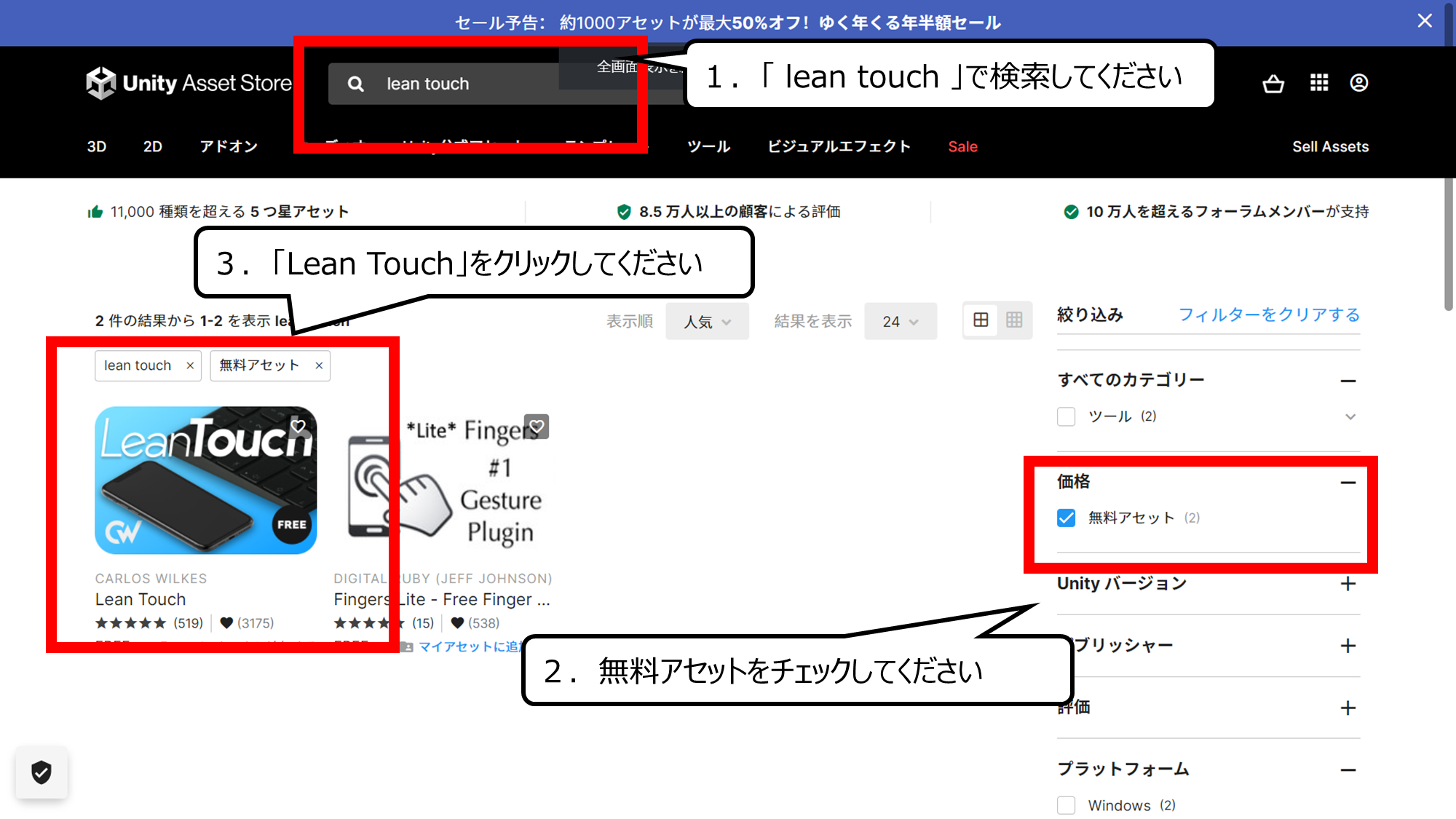Open the 人気 sort order dropdown
1456x819 pixels.
pos(707,321)
